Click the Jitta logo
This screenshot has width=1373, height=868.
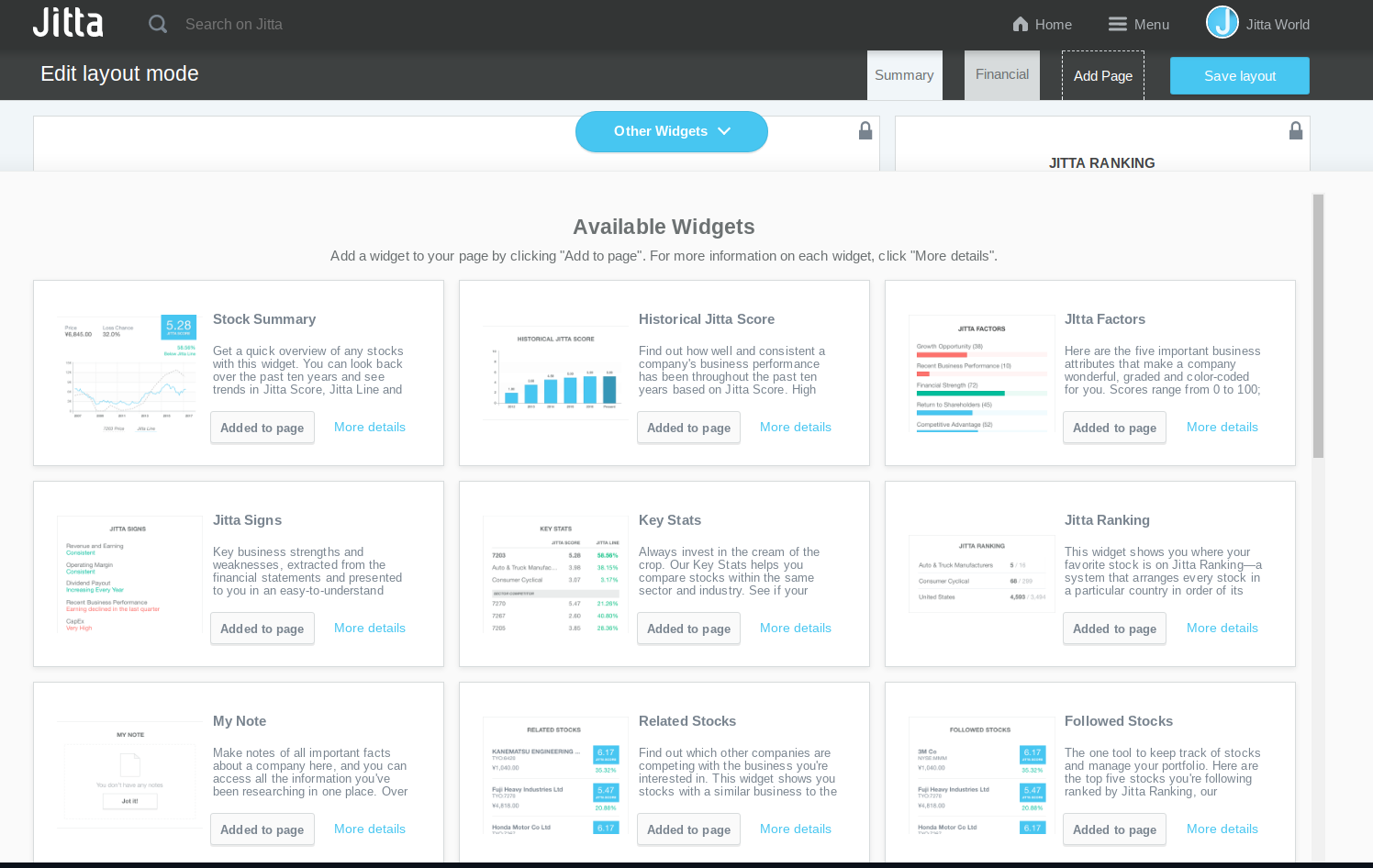click(x=68, y=23)
